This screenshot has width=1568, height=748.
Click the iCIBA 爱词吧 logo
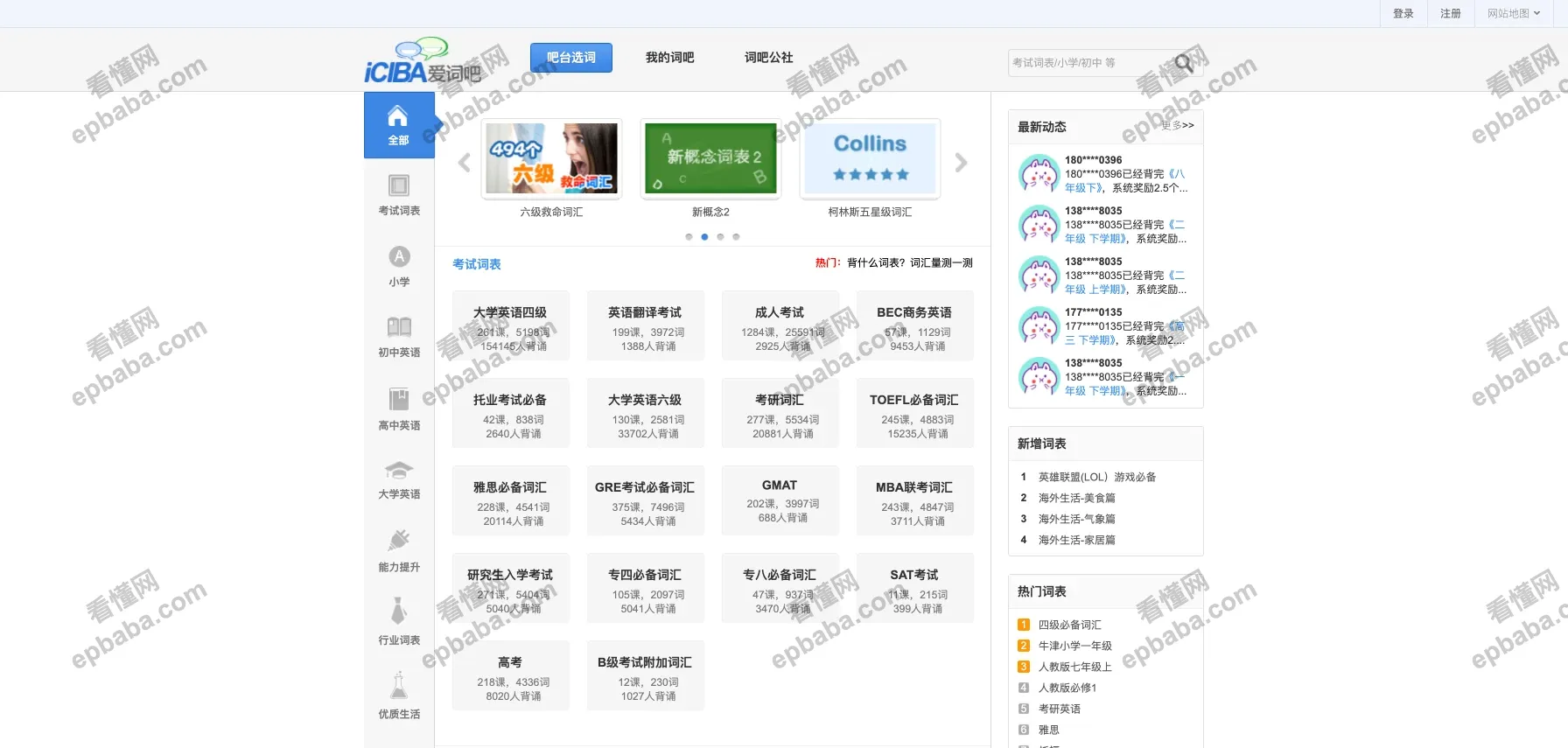[423, 60]
